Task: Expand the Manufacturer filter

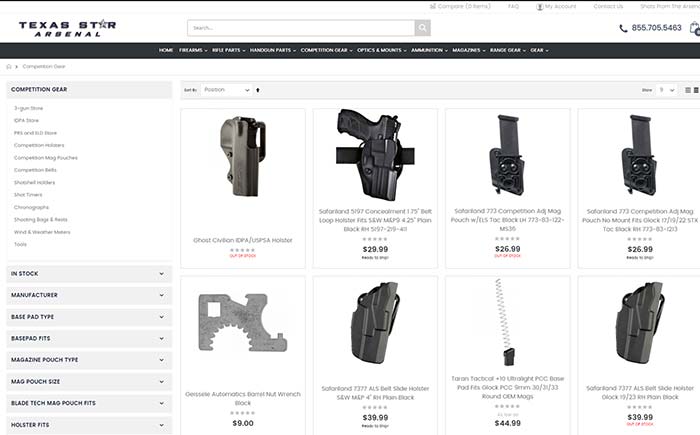Action: (x=89, y=295)
